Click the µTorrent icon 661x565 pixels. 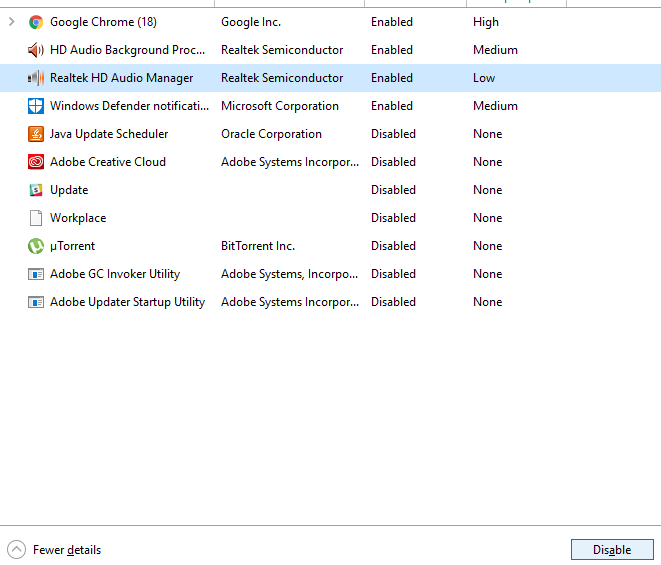(36, 246)
